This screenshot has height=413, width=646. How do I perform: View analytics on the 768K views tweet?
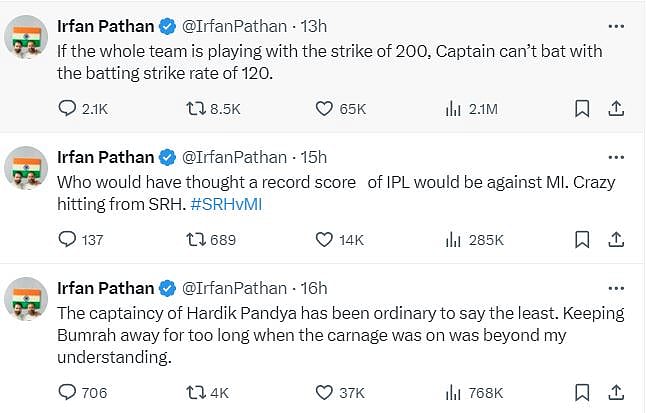[452, 392]
